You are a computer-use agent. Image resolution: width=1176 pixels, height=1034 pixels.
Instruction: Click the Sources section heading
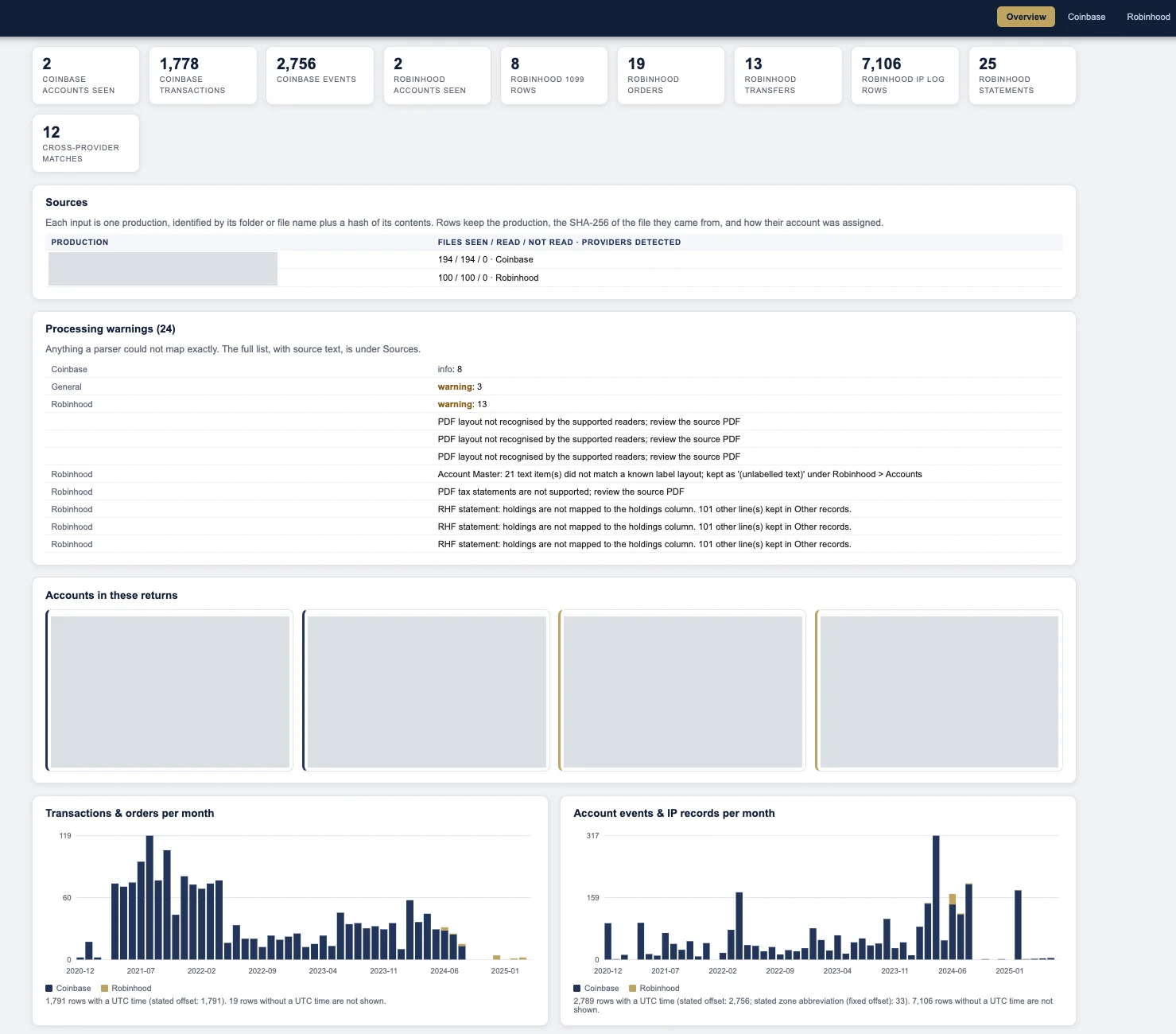tap(67, 203)
